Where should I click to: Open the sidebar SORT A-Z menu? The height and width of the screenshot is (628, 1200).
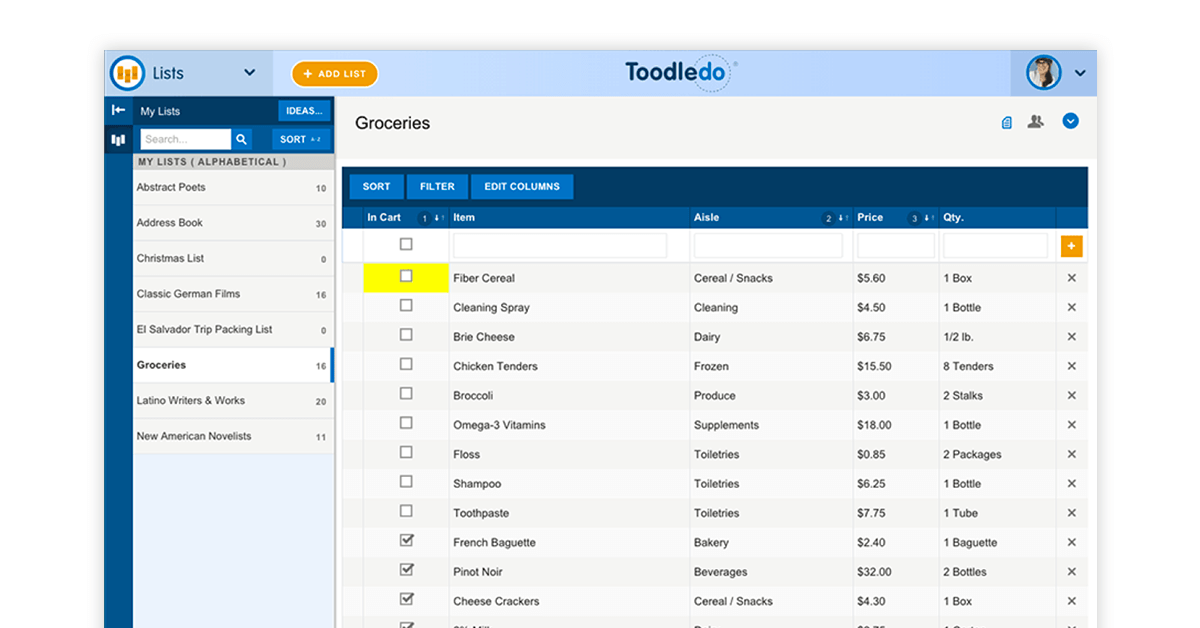[301, 139]
